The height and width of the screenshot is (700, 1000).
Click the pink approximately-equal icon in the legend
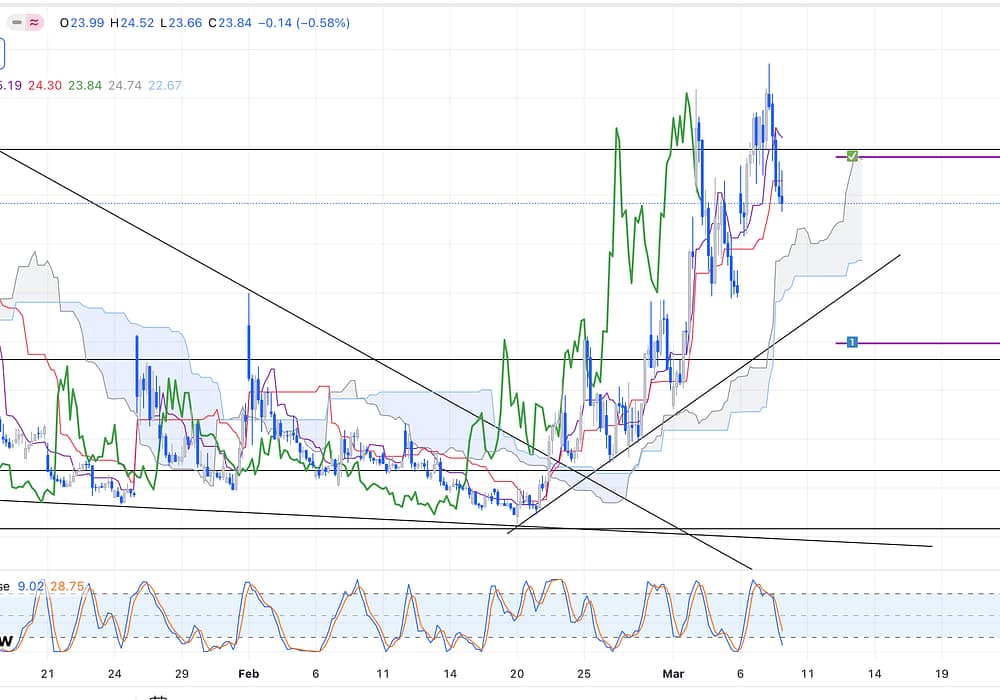pyautogui.click(x=35, y=22)
